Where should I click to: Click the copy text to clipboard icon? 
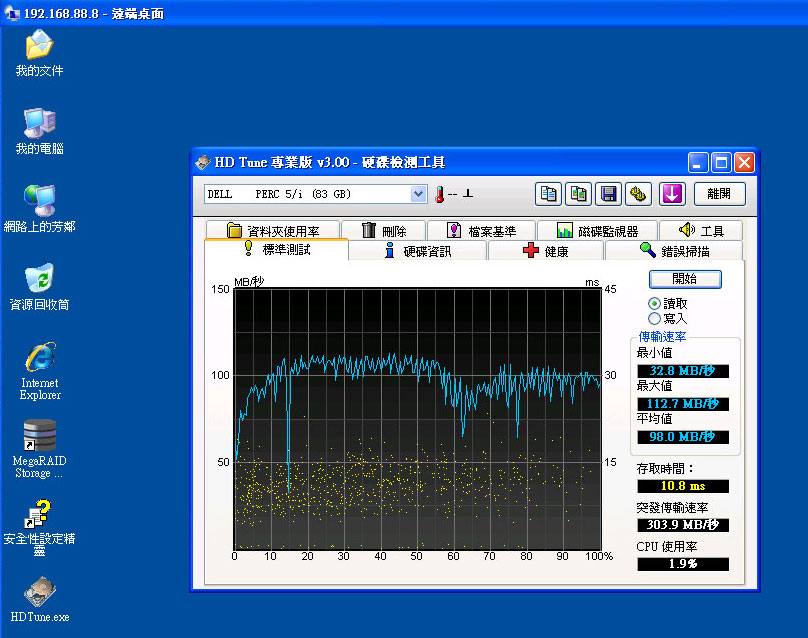[548, 193]
